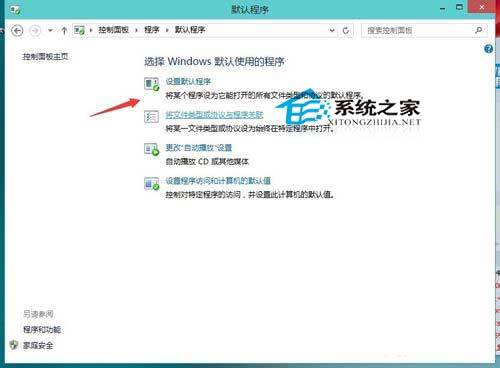
Task: Click the program access defaults icon
Action: 152,183
